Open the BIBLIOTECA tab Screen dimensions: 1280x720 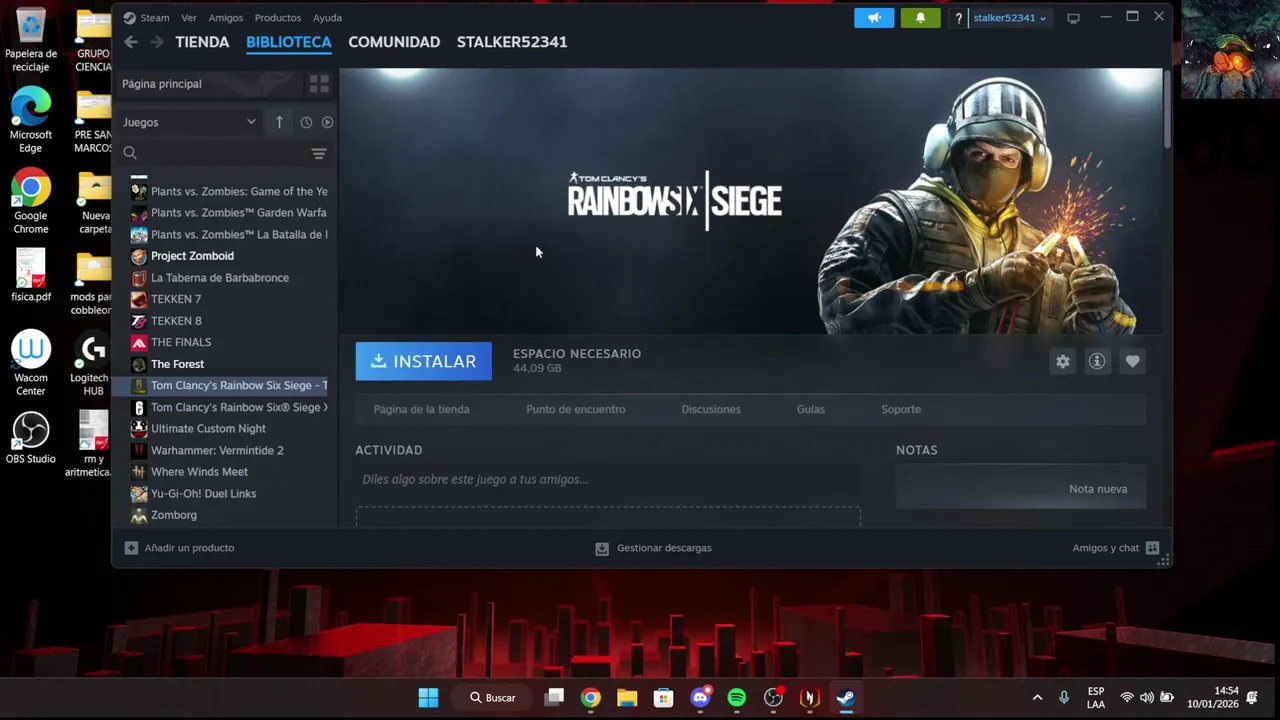coord(288,42)
